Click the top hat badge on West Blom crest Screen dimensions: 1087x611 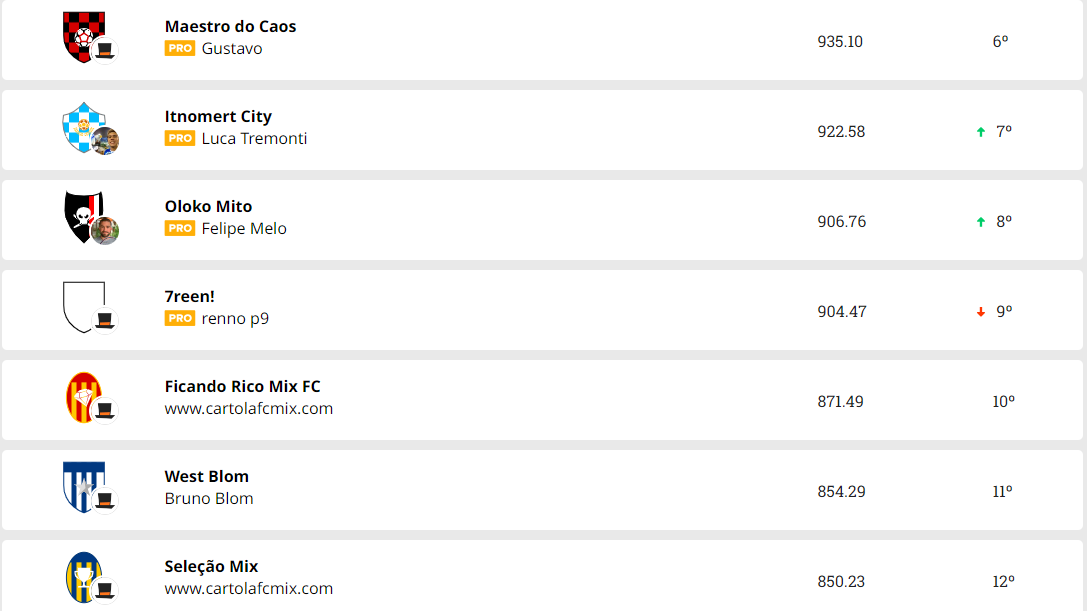(105, 501)
